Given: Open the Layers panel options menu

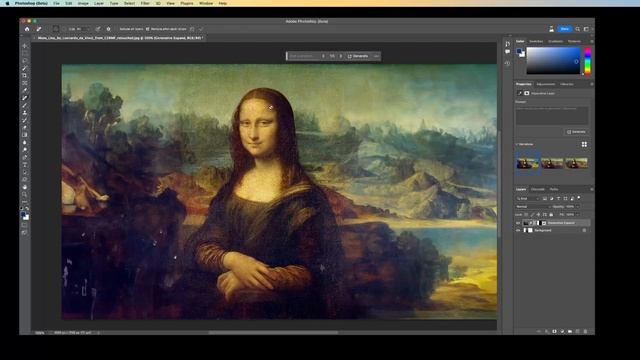Looking at the screenshot, I should coord(591,189).
